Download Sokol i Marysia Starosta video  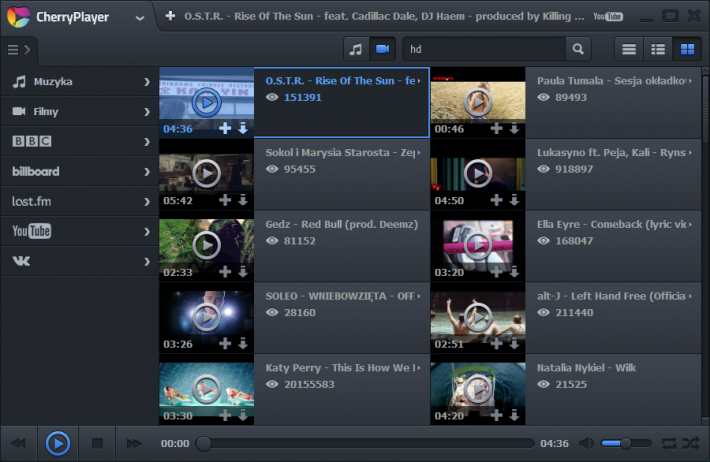click(x=243, y=200)
